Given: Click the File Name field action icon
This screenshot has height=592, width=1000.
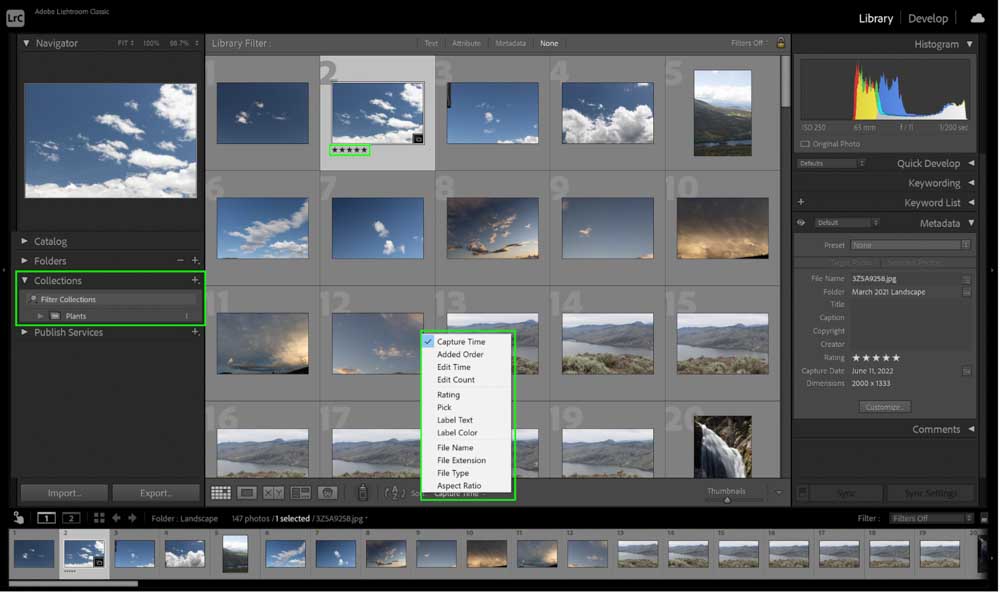Looking at the screenshot, I should point(967,279).
